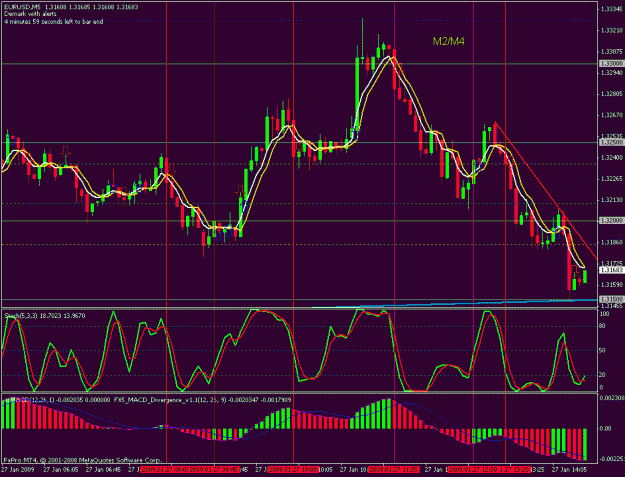Click the 80 level on the Stochastic scale
The image size is (625, 477).
(603, 326)
